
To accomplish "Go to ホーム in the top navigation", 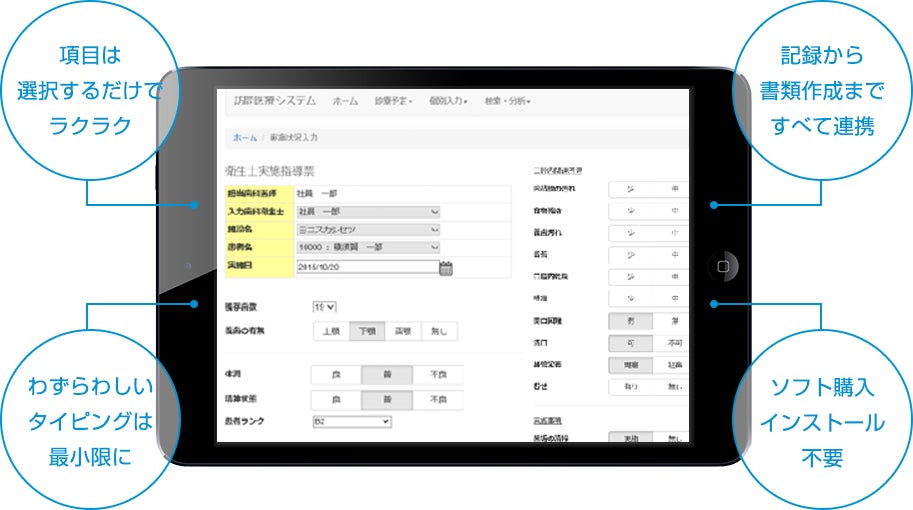I will 345,101.
